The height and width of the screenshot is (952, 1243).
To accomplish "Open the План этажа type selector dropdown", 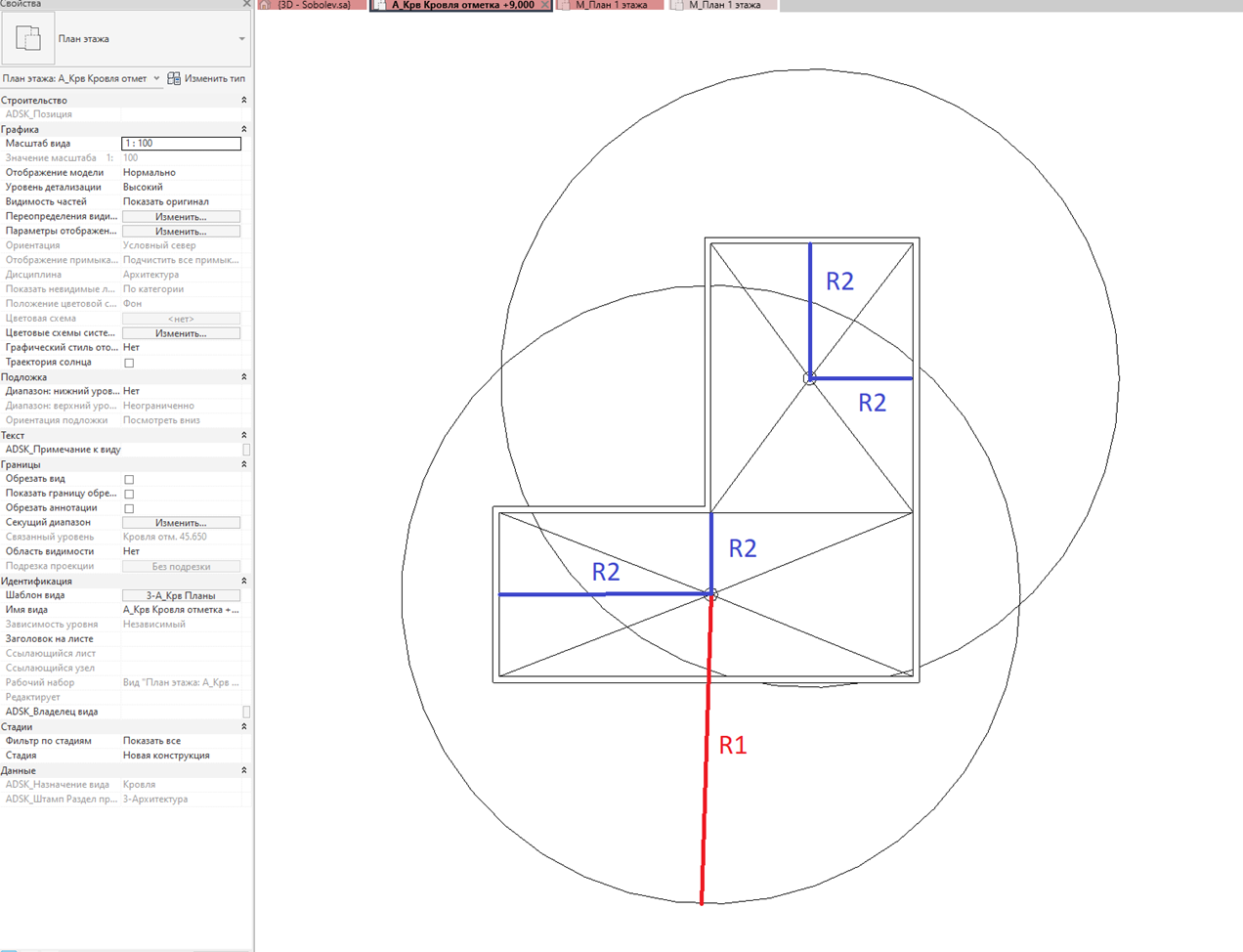I will point(241,39).
